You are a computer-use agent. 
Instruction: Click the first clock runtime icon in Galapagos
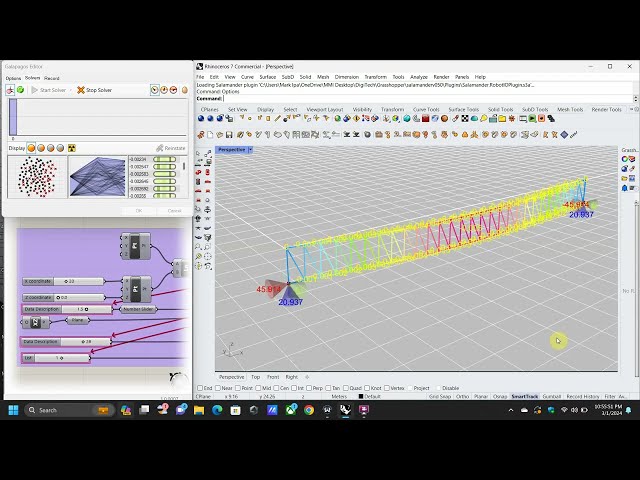155,90
